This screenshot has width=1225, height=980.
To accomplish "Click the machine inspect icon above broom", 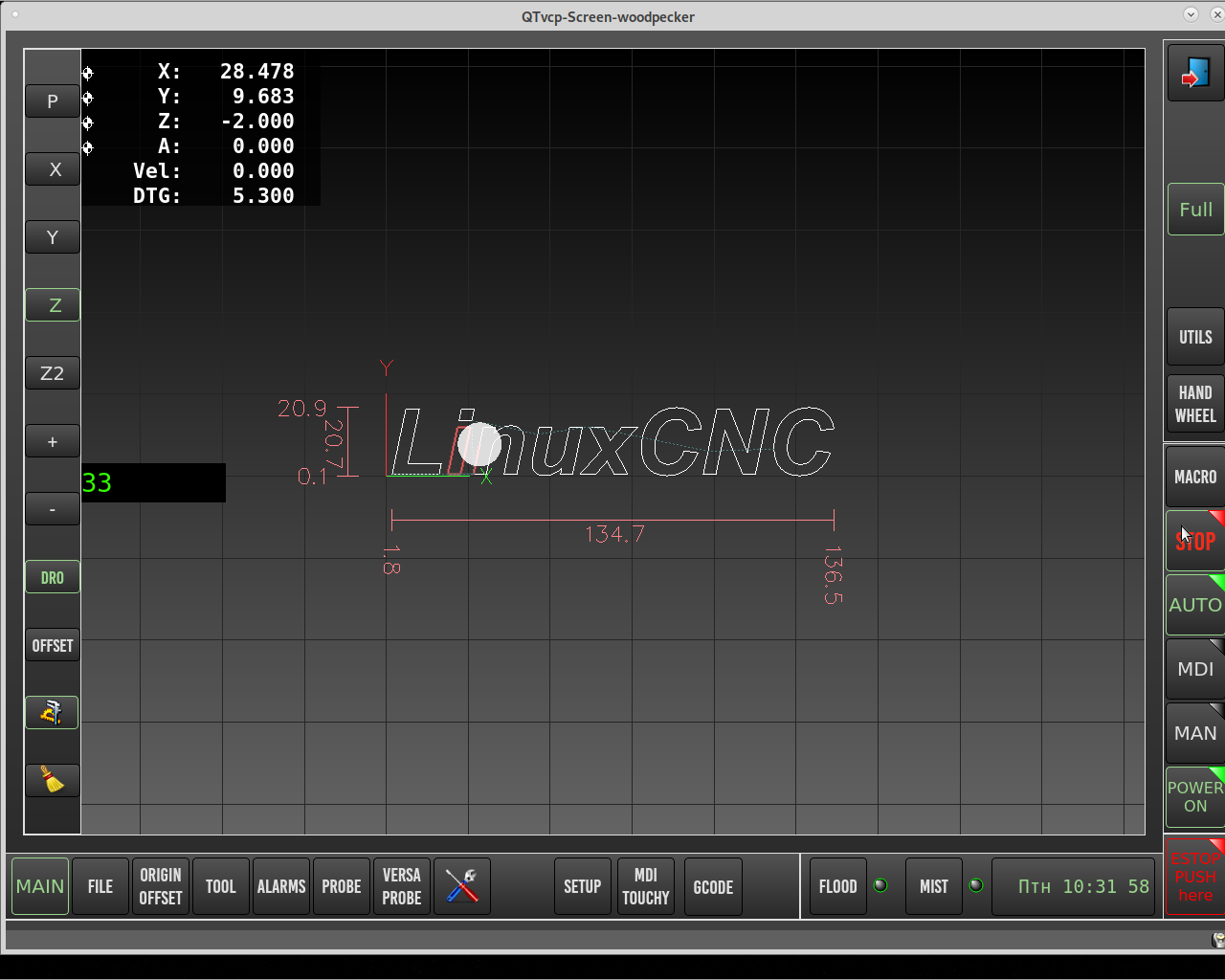I will (x=53, y=712).
